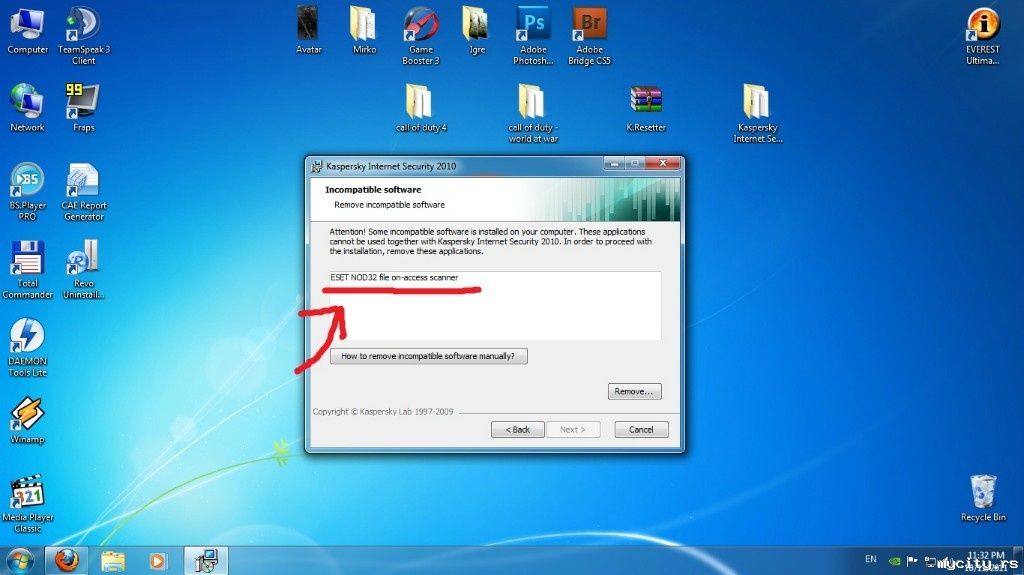The image size is (1024, 575).
Task: Open the Computer desktop icon
Action: [27, 31]
